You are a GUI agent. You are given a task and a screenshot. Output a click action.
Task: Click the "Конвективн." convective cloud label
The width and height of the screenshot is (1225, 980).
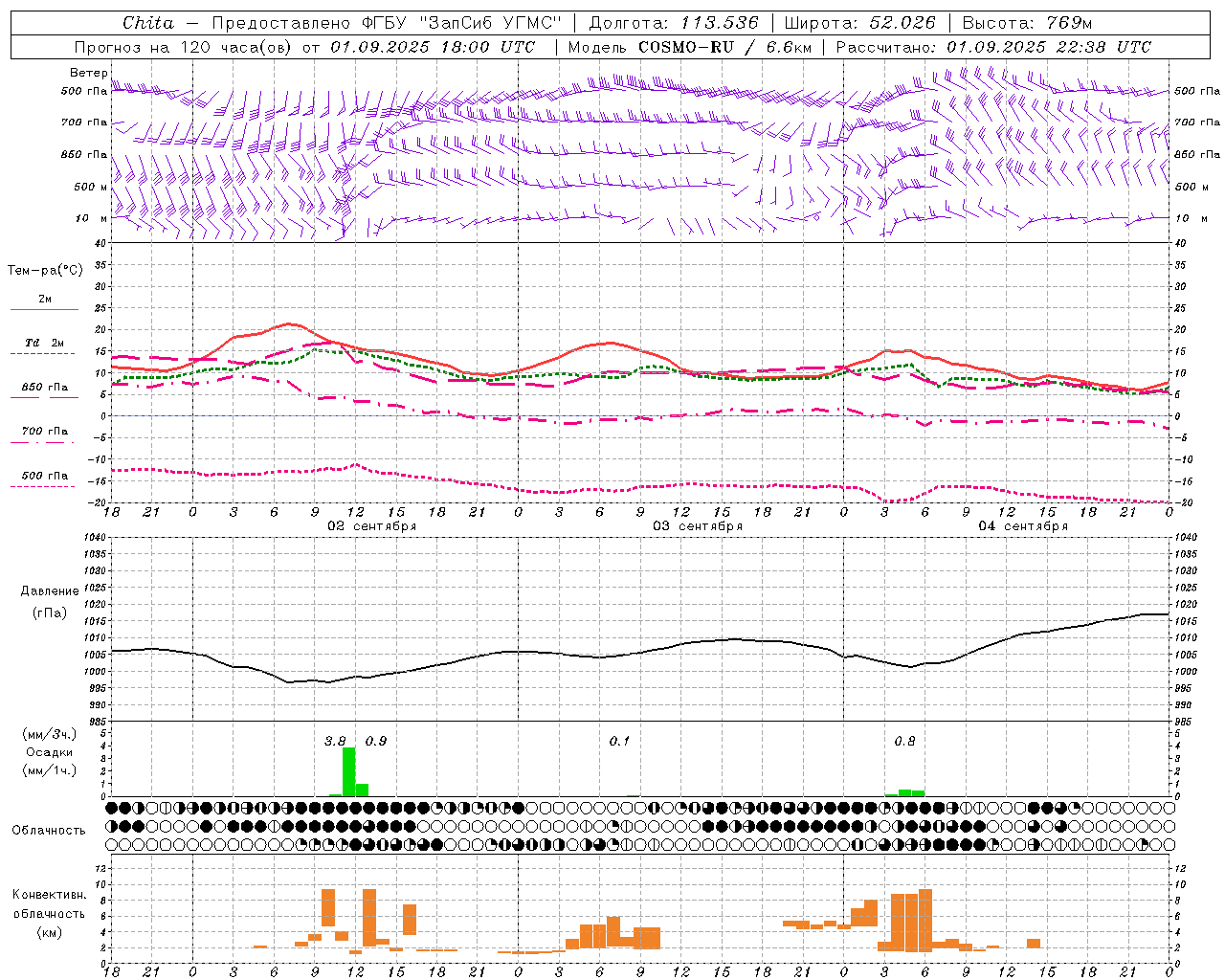50,895
